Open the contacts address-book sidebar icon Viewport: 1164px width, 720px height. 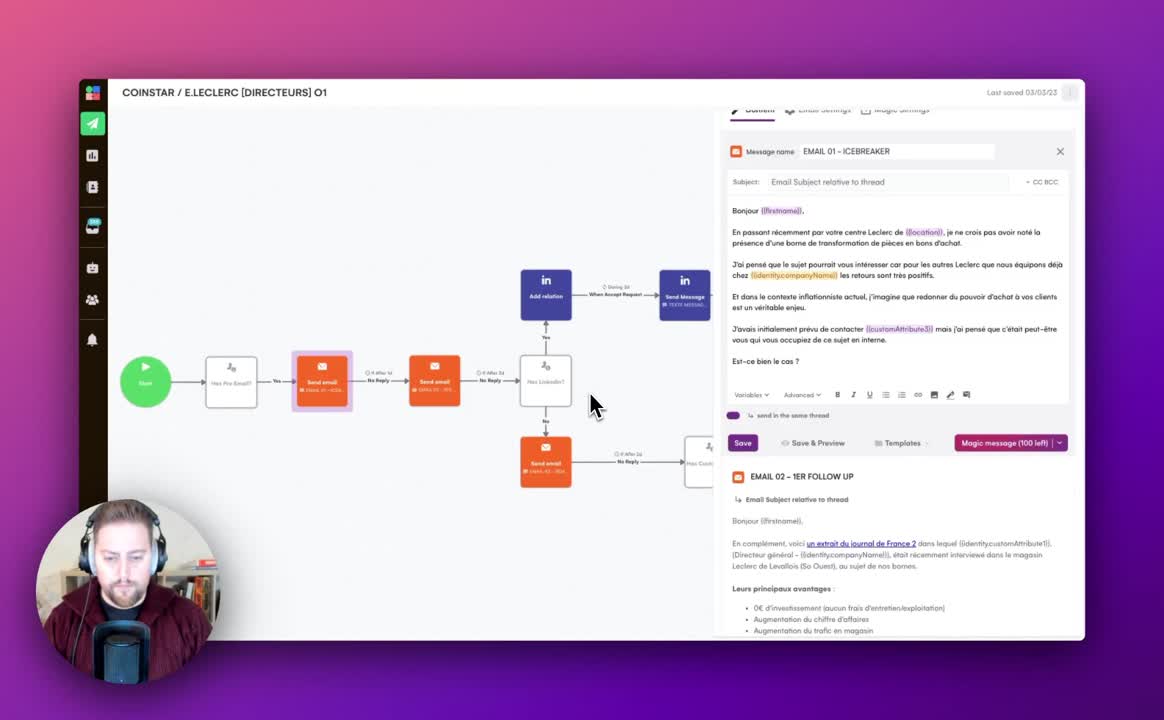coord(93,187)
